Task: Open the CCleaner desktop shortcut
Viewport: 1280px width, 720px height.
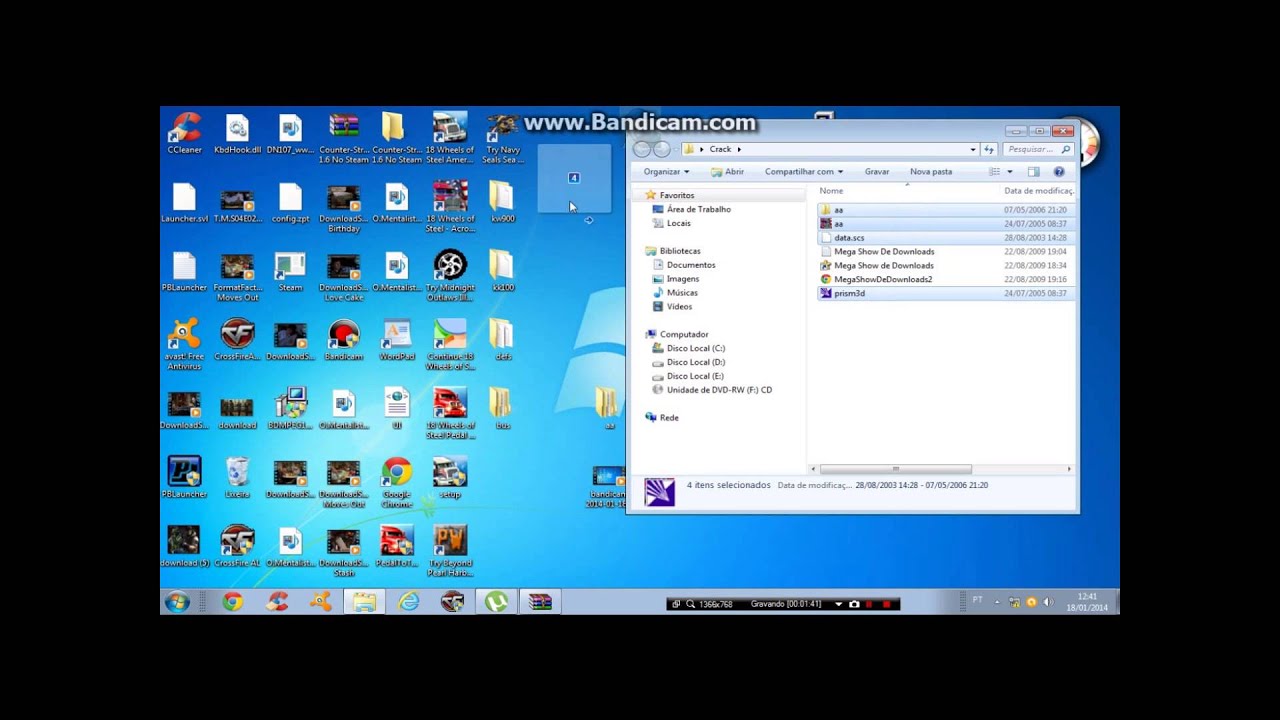Action: tap(185, 134)
